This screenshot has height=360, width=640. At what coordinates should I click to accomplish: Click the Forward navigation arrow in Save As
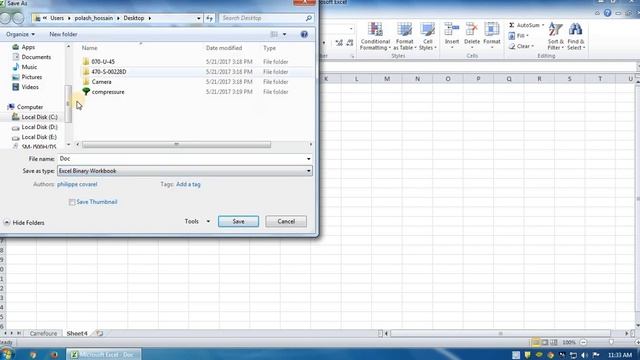pos(18,18)
